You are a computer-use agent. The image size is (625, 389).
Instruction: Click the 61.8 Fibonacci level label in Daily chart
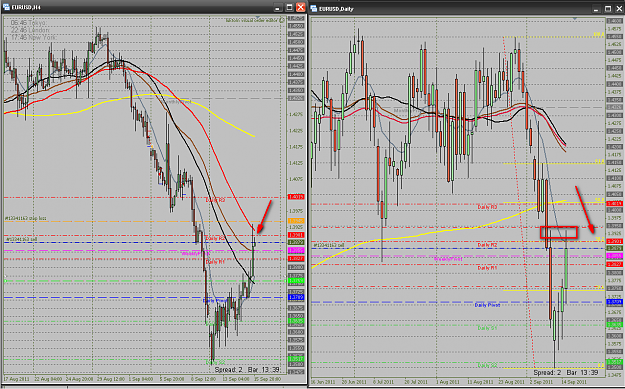599,161
